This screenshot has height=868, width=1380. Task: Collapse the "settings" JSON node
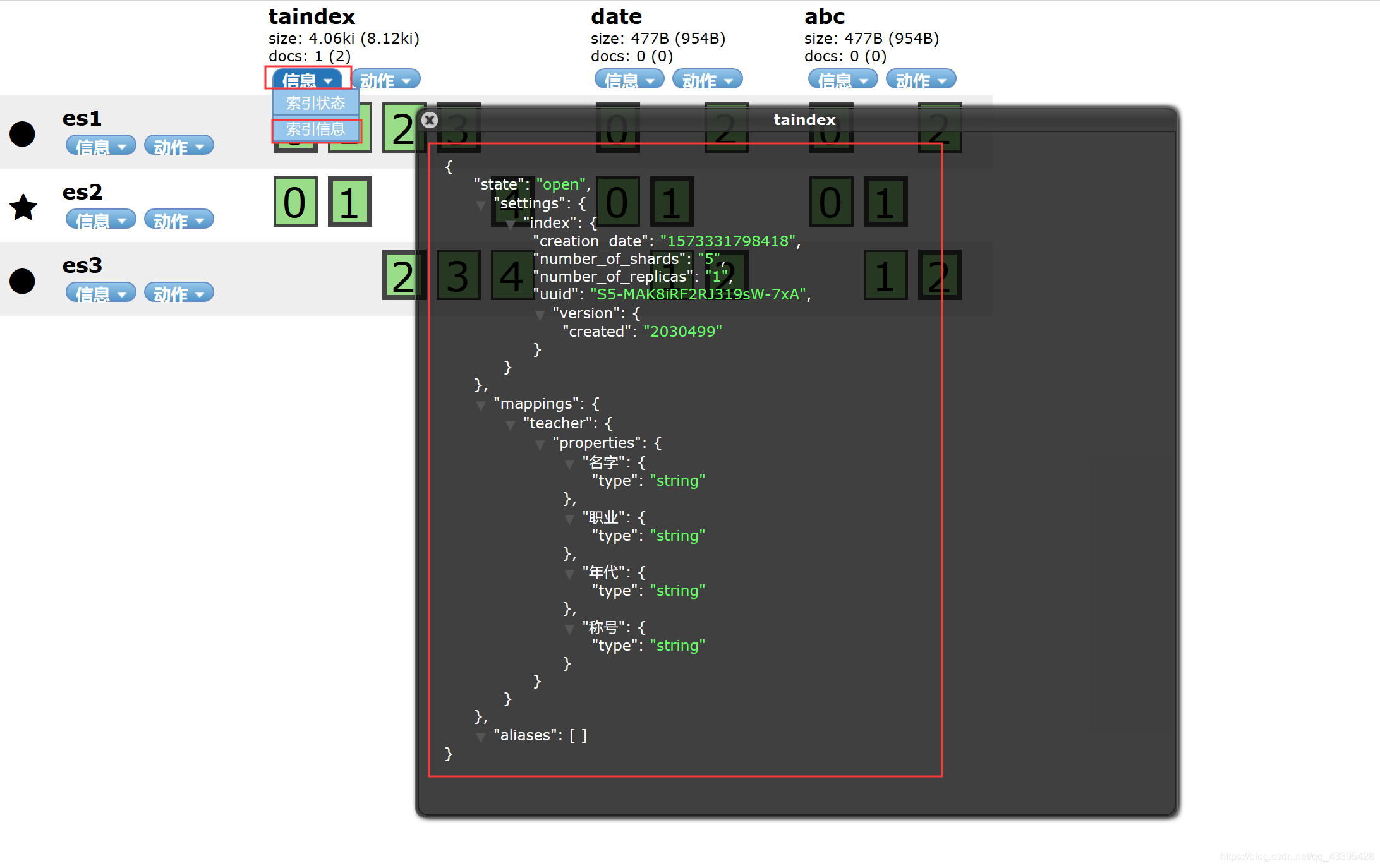(480, 205)
